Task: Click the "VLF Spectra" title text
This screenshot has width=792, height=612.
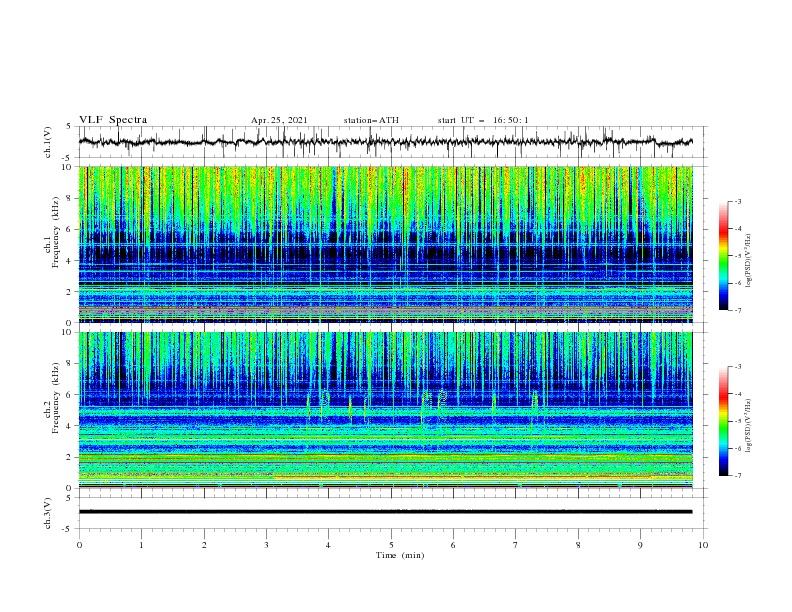Action: pos(113,120)
